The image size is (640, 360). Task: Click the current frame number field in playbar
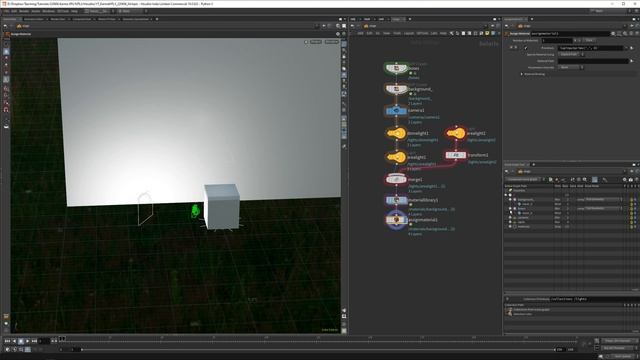44,340
